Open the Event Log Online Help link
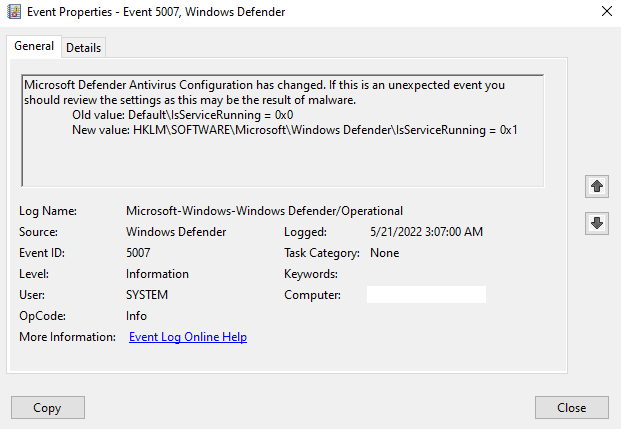 [188, 337]
